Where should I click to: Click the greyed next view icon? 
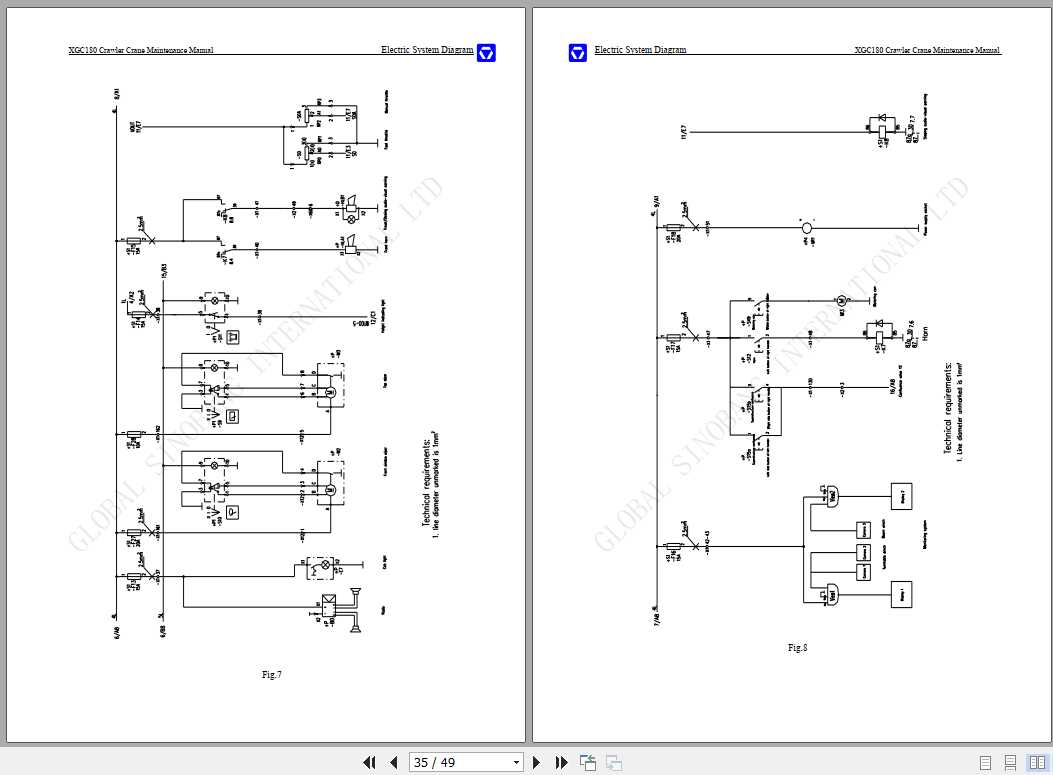tap(614, 762)
